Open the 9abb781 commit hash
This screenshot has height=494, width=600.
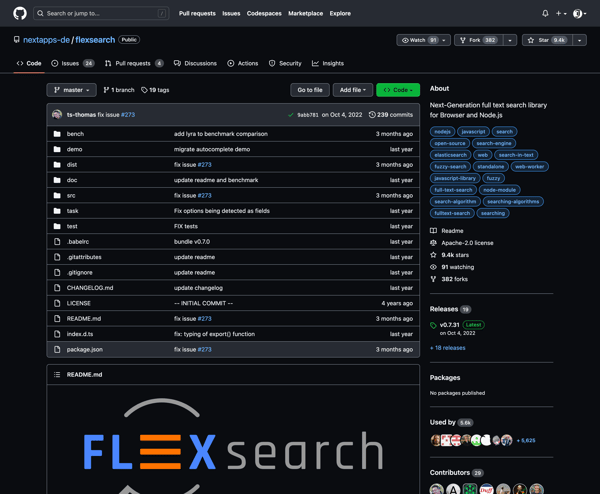coord(308,115)
